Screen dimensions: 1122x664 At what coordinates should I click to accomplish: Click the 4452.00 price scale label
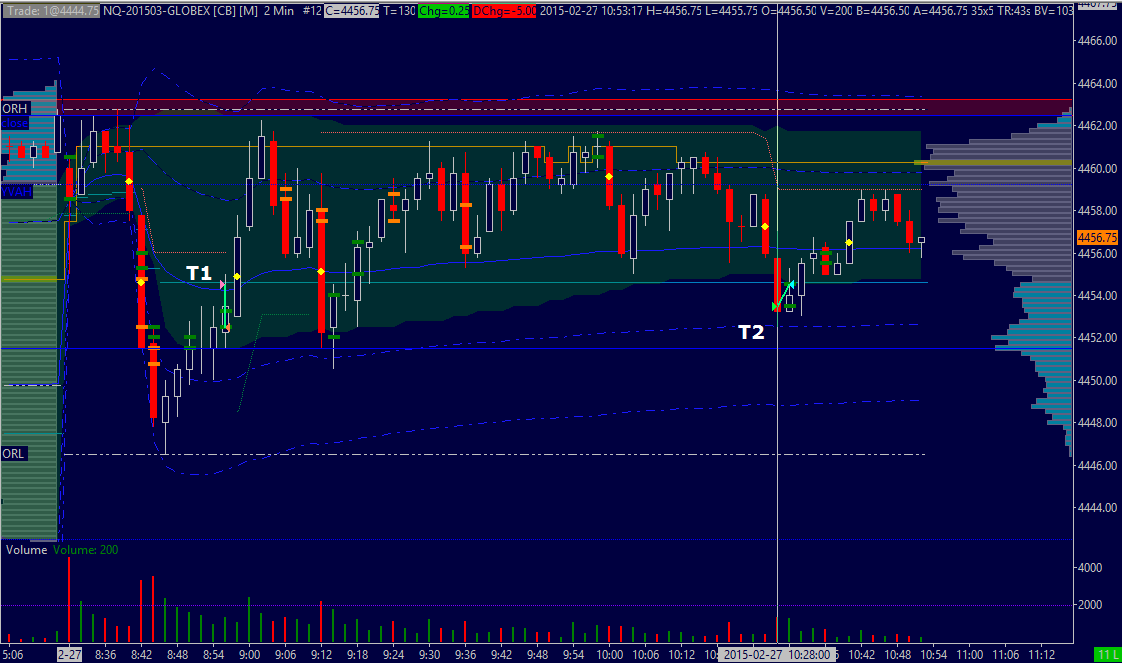click(x=1098, y=338)
